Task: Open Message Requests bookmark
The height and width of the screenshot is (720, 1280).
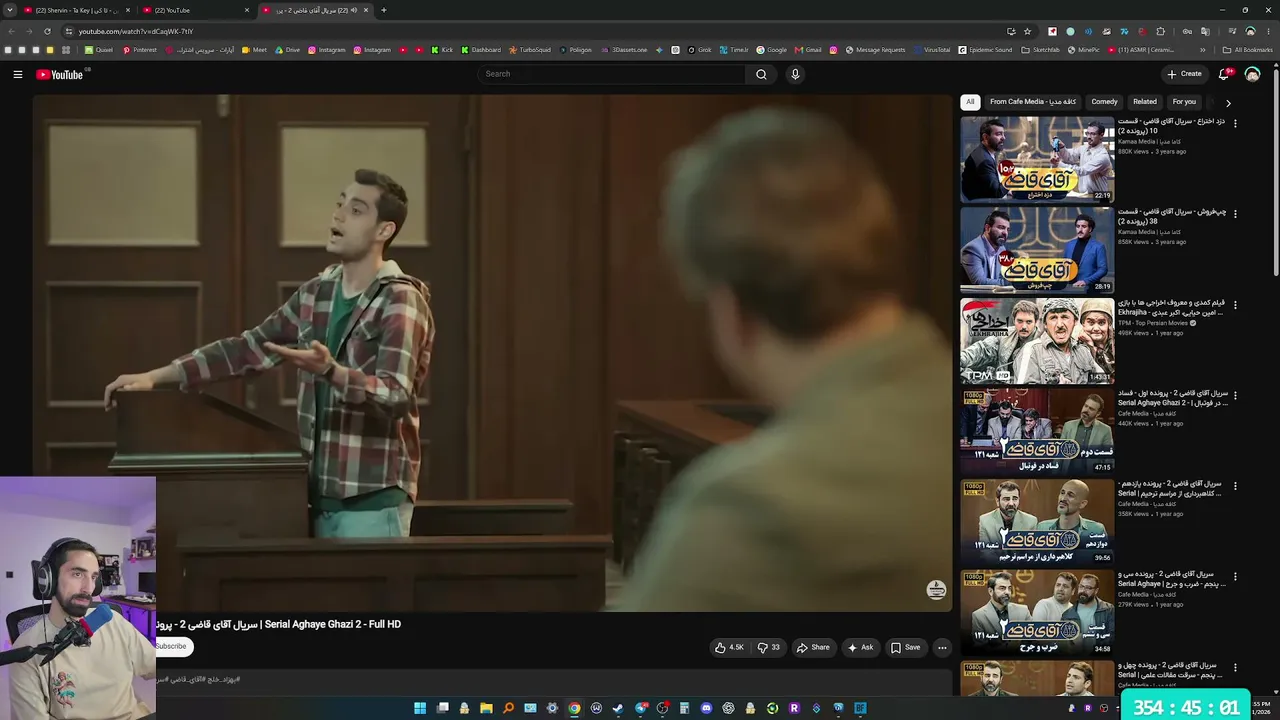Action: pyautogui.click(x=875, y=50)
